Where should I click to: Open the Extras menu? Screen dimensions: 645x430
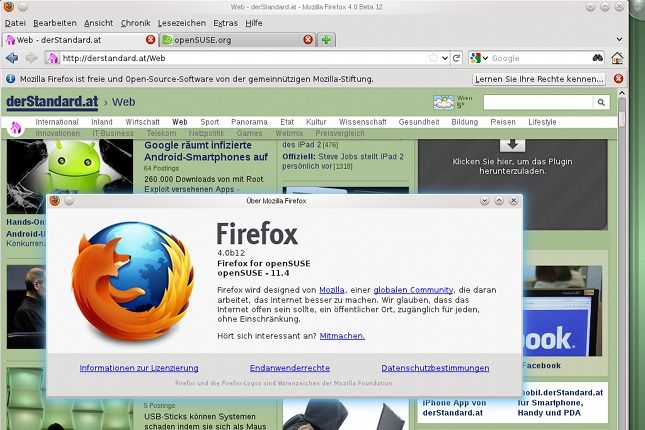(x=225, y=23)
